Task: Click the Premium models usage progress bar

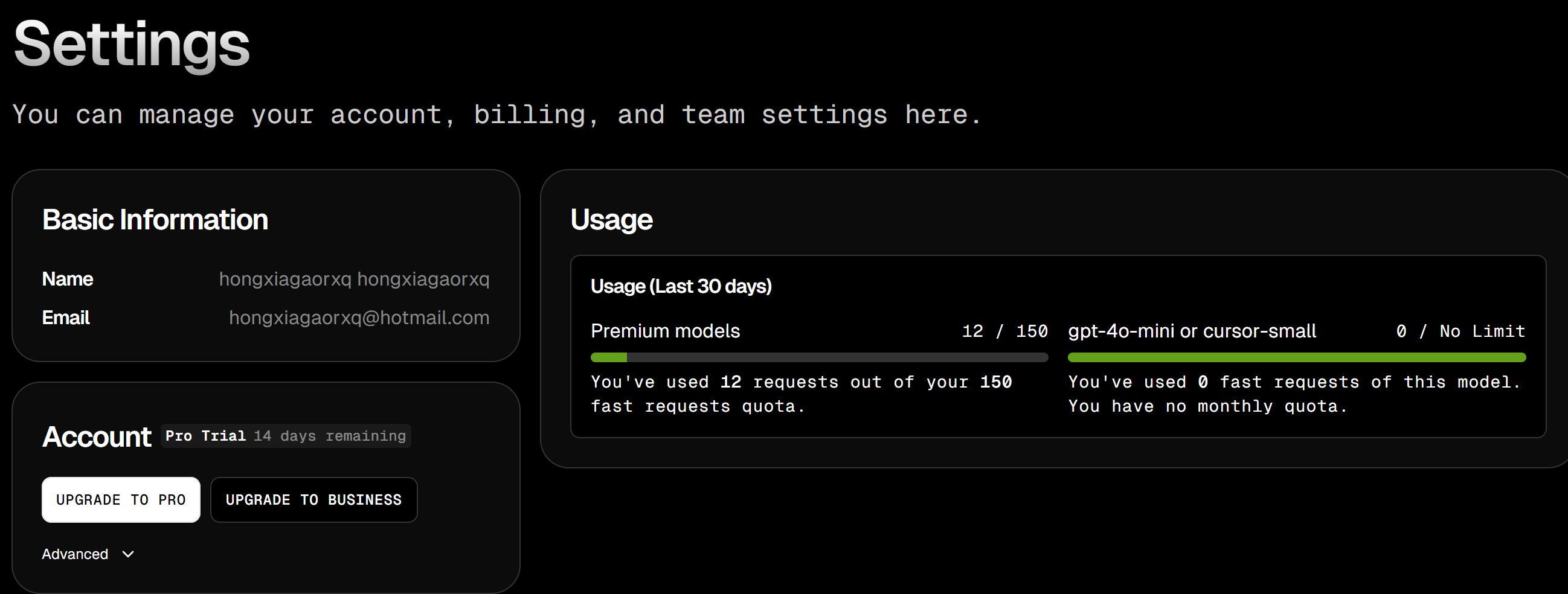Action: [818, 357]
